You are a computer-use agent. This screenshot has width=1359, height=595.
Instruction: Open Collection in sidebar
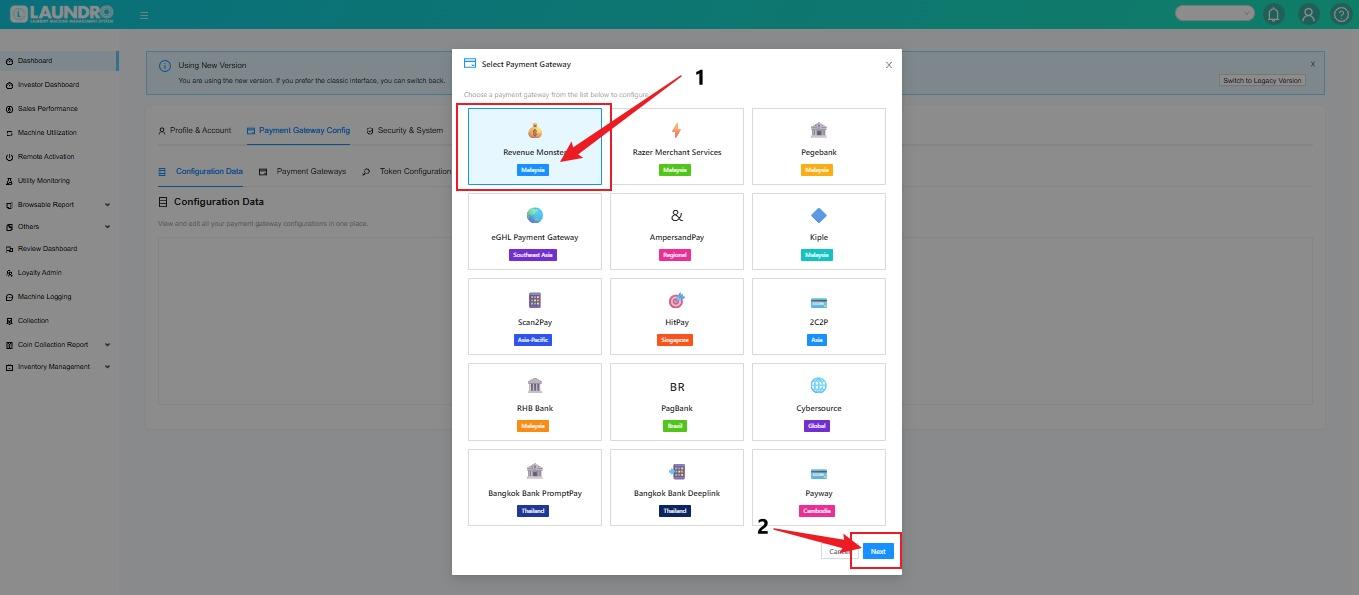pos(59,321)
